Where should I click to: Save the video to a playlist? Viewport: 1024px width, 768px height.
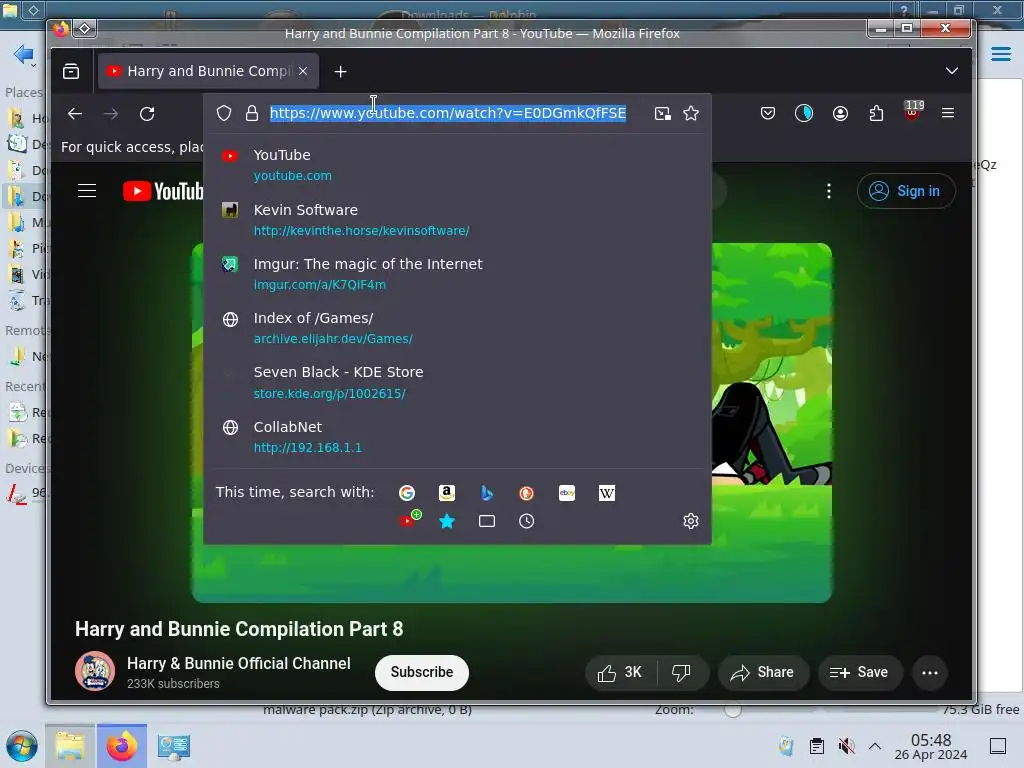coord(859,673)
